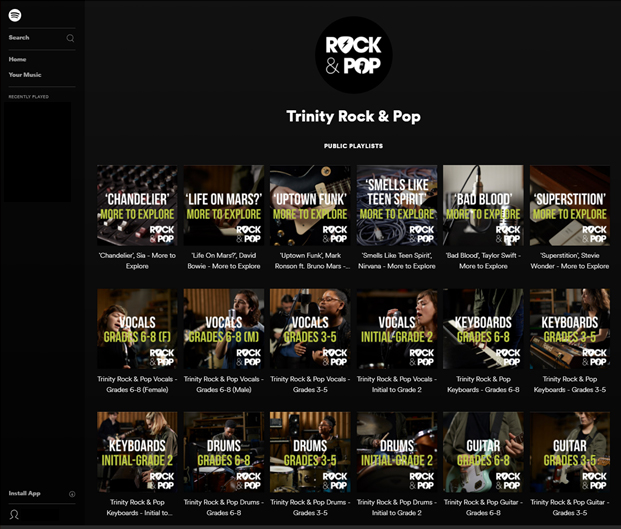Open Vocals Grades 6-8 (F) cover

point(137,329)
